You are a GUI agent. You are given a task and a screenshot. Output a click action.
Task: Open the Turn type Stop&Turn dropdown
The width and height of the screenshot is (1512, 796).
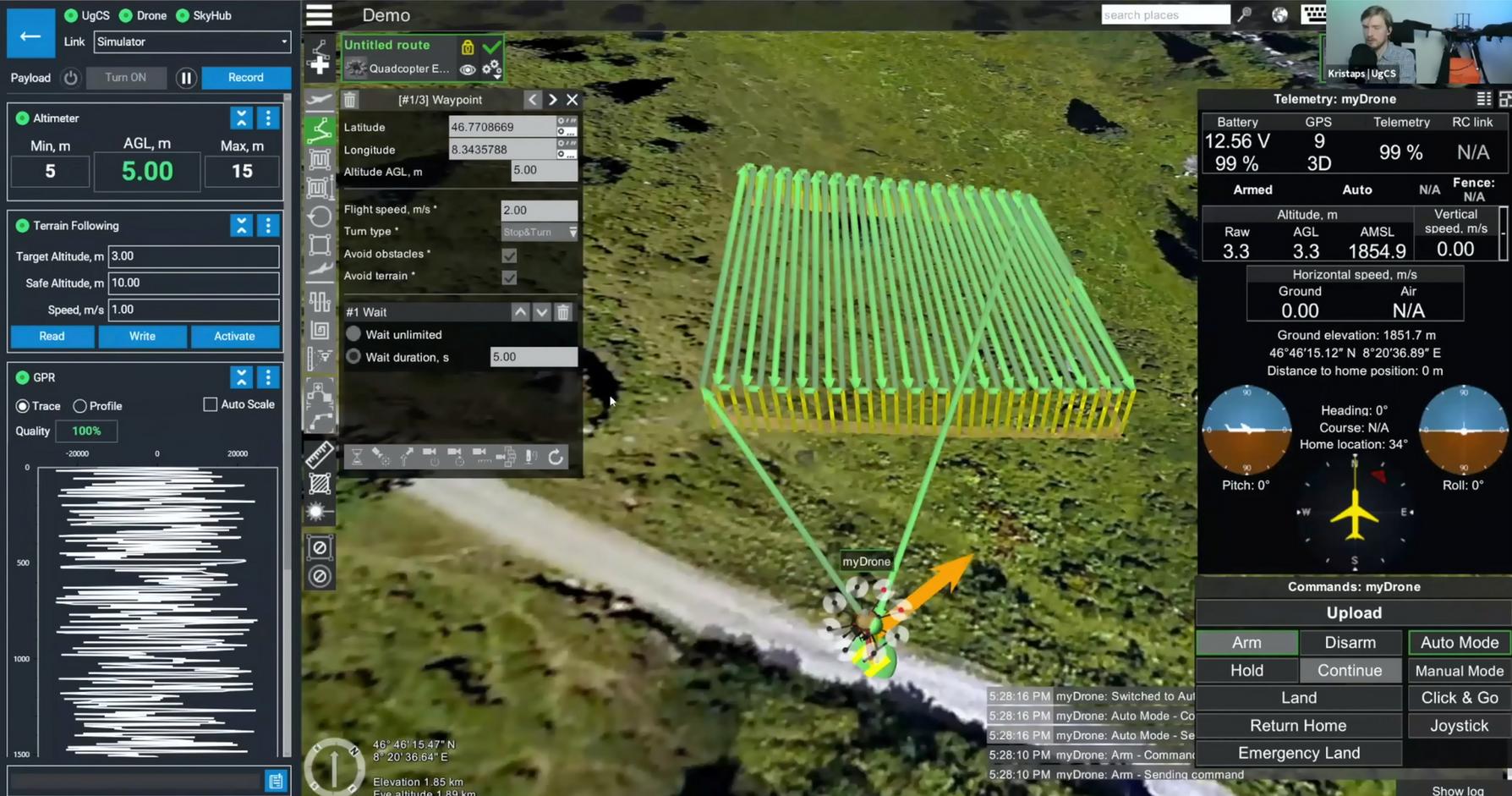point(540,232)
